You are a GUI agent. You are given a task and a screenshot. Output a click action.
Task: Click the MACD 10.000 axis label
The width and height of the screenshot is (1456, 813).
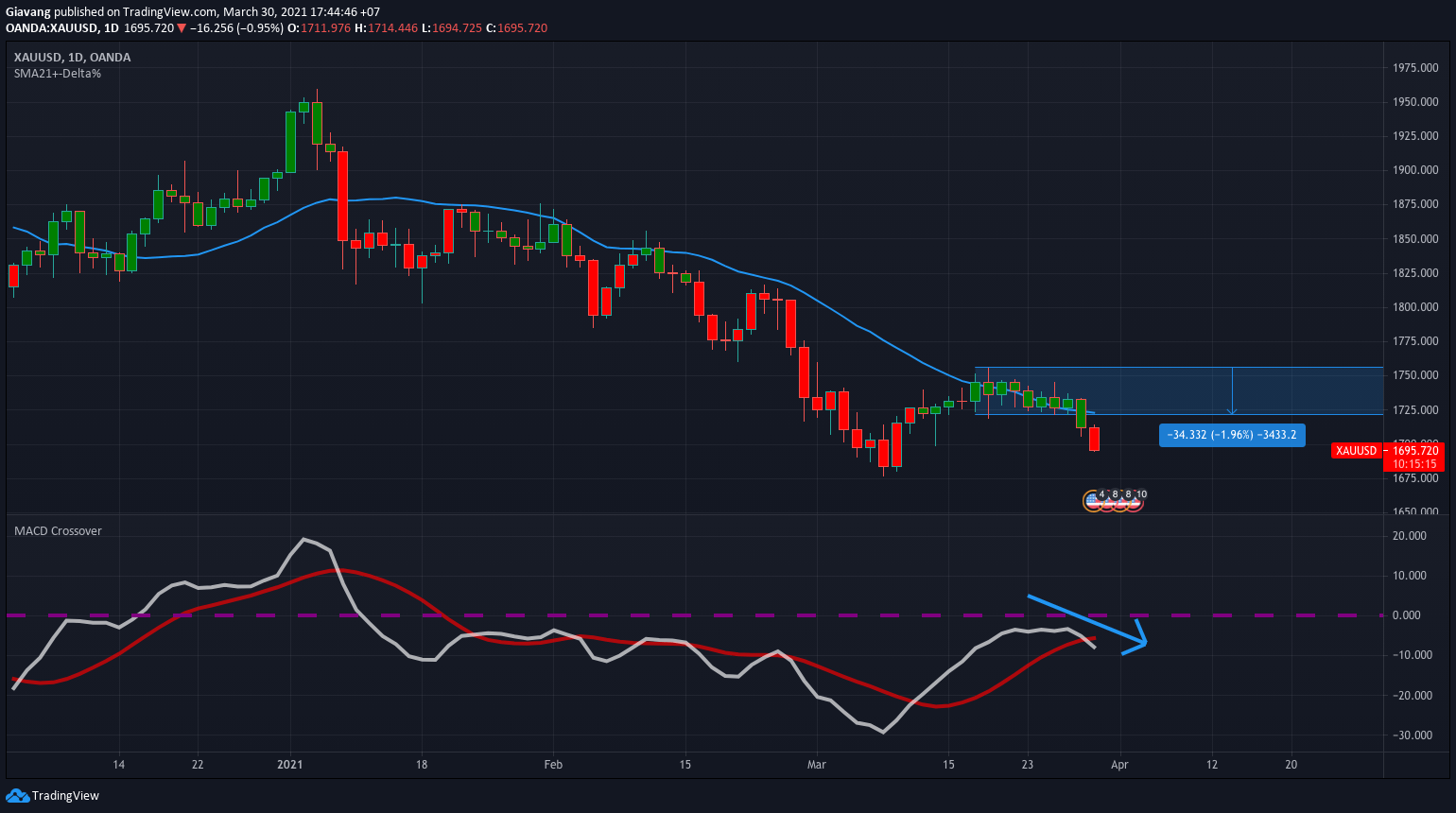point(1410,576)
